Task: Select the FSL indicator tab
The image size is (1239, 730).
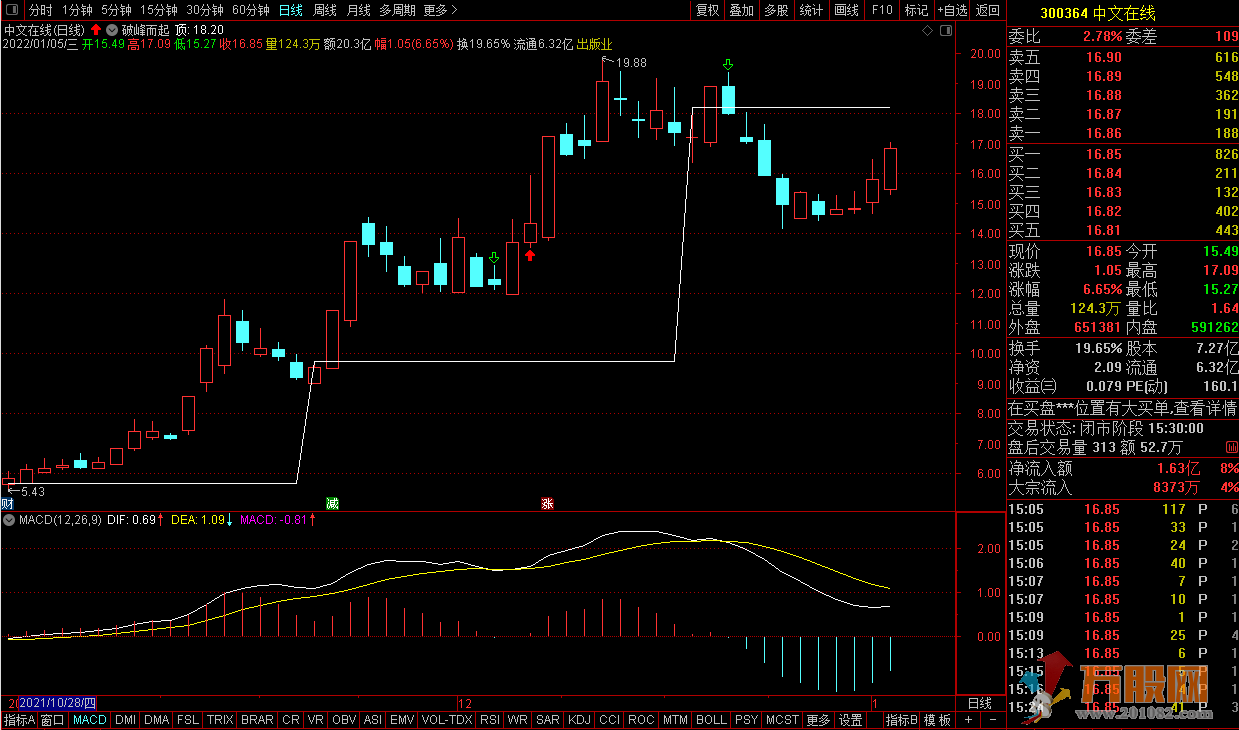Action: click(x=188, y=720)
